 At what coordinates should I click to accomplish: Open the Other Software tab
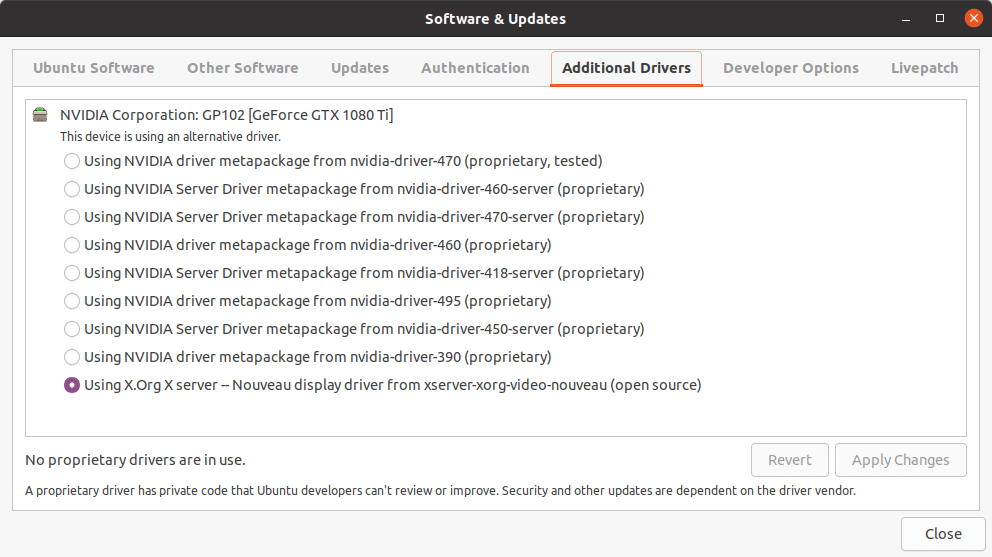tap(242, 68)
